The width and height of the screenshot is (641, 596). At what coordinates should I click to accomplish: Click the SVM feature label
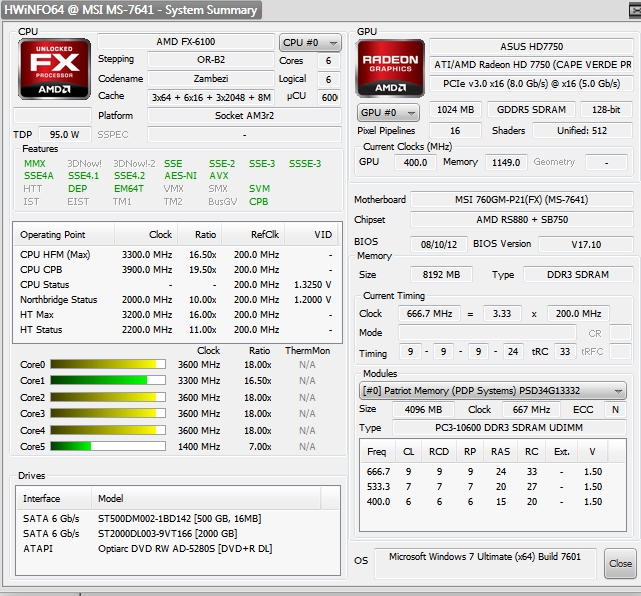259,189
